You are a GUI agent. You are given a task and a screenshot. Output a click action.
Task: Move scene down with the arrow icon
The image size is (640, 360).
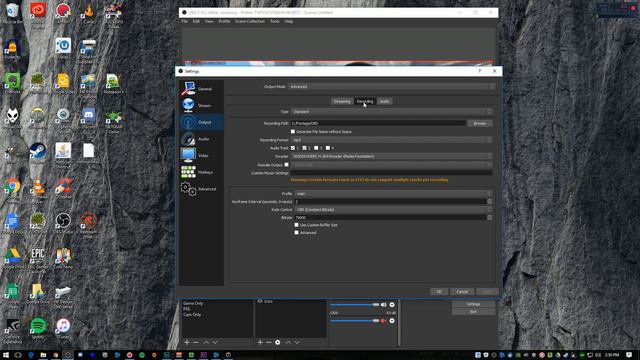pyautogui.click(x=215, y=342)
